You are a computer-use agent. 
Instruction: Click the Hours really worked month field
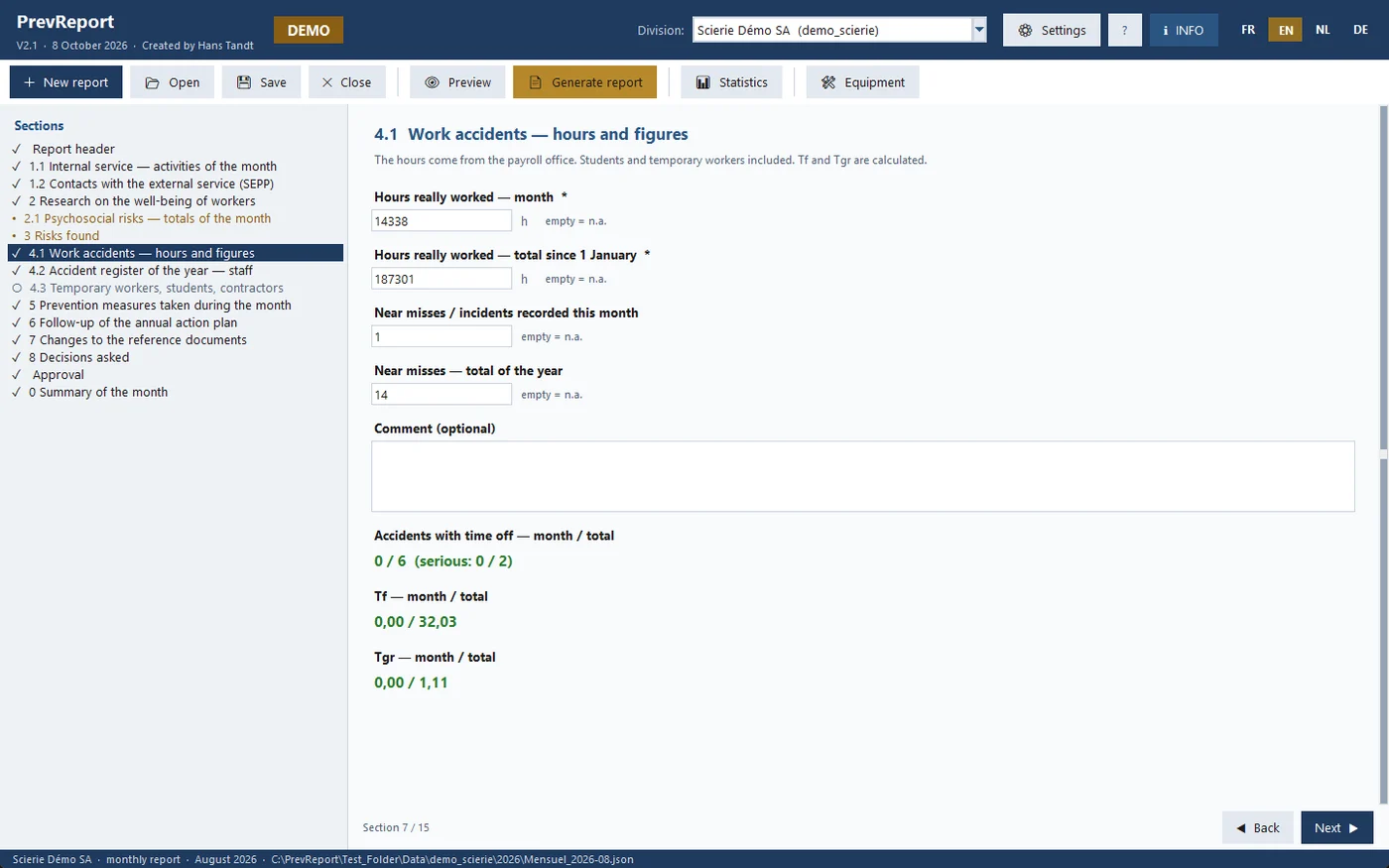[442, 221]
